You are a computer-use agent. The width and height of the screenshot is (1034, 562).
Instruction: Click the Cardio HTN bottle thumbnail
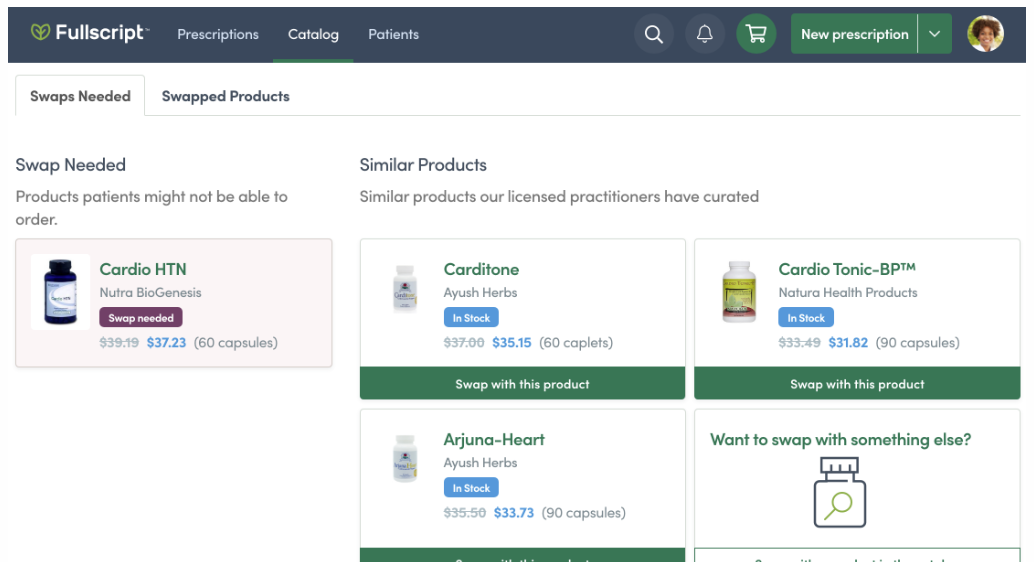coord(60,292)
